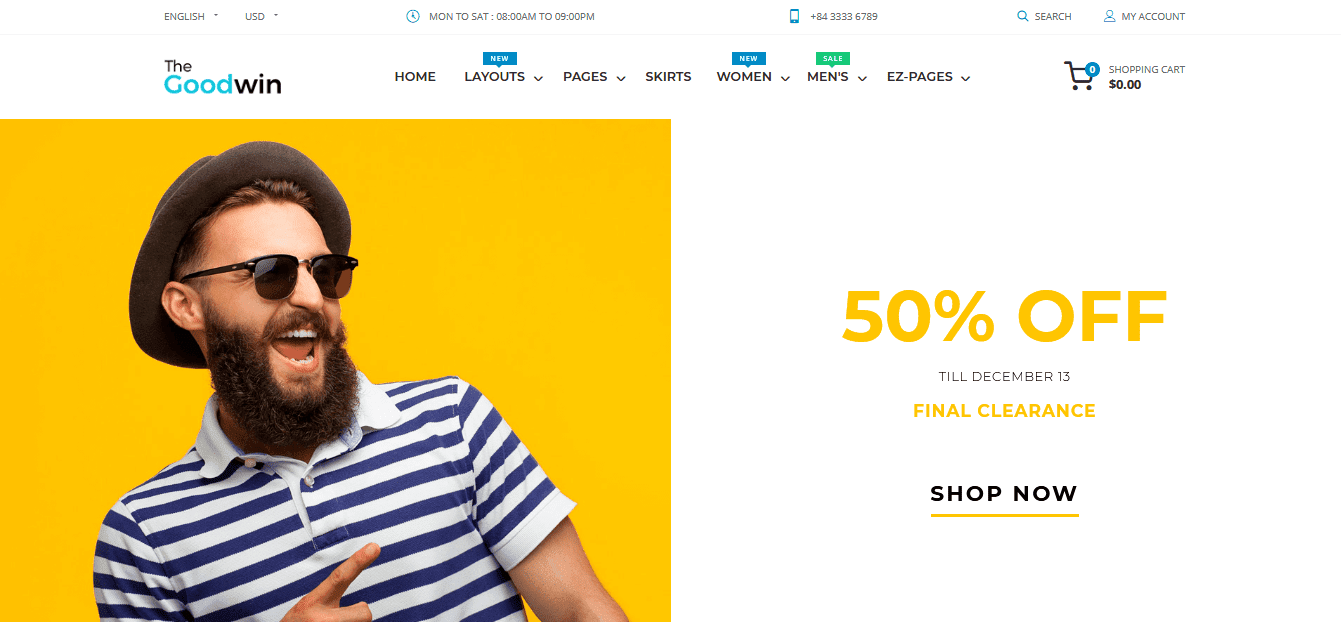Screen dimensions: 1341x622
Task: Click the shopping cart icon
Action: (1081, 76)
